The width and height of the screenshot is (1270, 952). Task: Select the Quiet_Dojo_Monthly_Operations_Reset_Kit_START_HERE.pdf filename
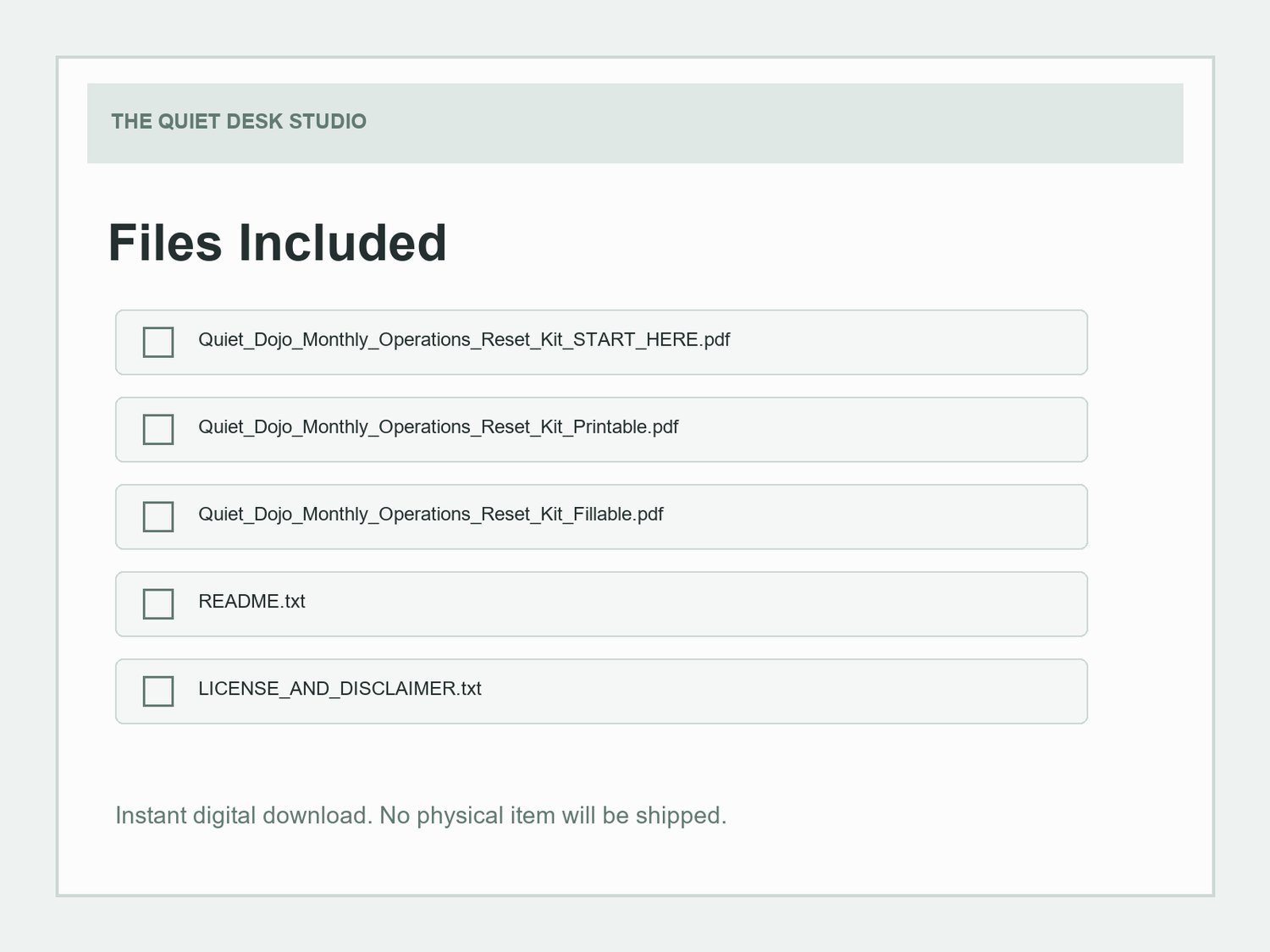464,340
